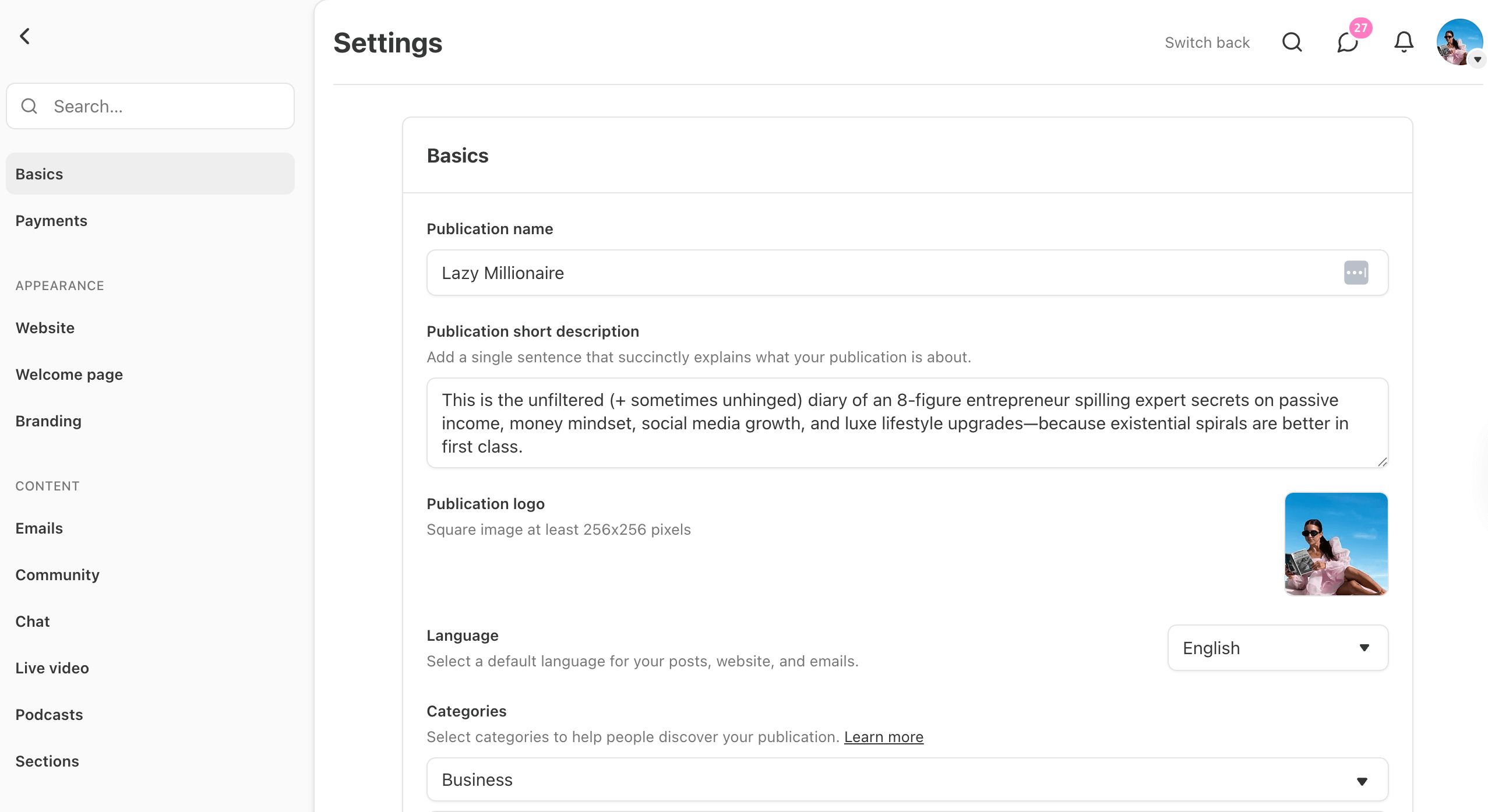
Task: Open chat messages icon with 27 badge
Action: coord(1348,42)
